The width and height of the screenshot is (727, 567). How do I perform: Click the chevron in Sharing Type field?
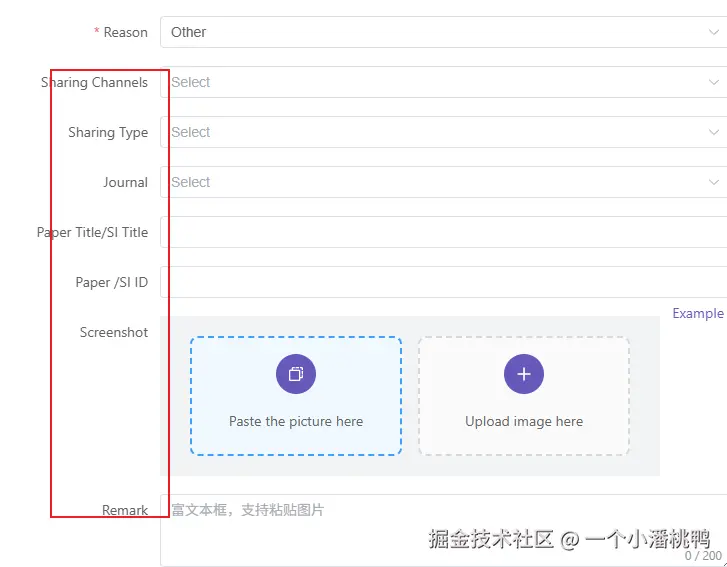[714, 133]
